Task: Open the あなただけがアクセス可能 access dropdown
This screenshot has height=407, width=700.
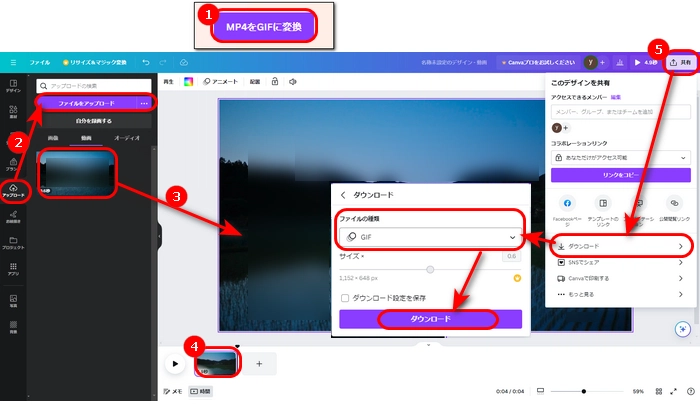Action: tap(620, 158)
